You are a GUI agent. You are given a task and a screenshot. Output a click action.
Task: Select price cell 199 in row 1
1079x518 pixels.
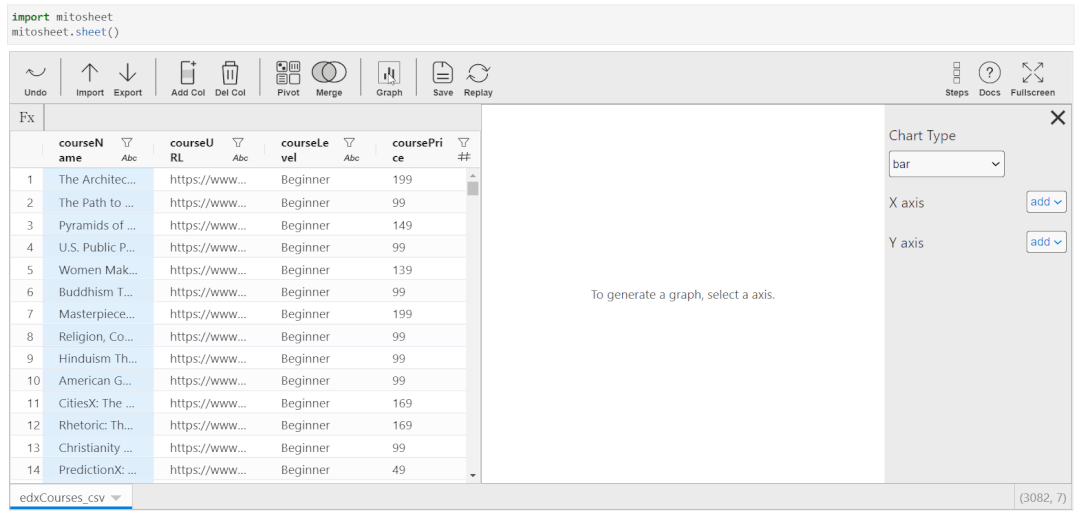pos(421,180)
